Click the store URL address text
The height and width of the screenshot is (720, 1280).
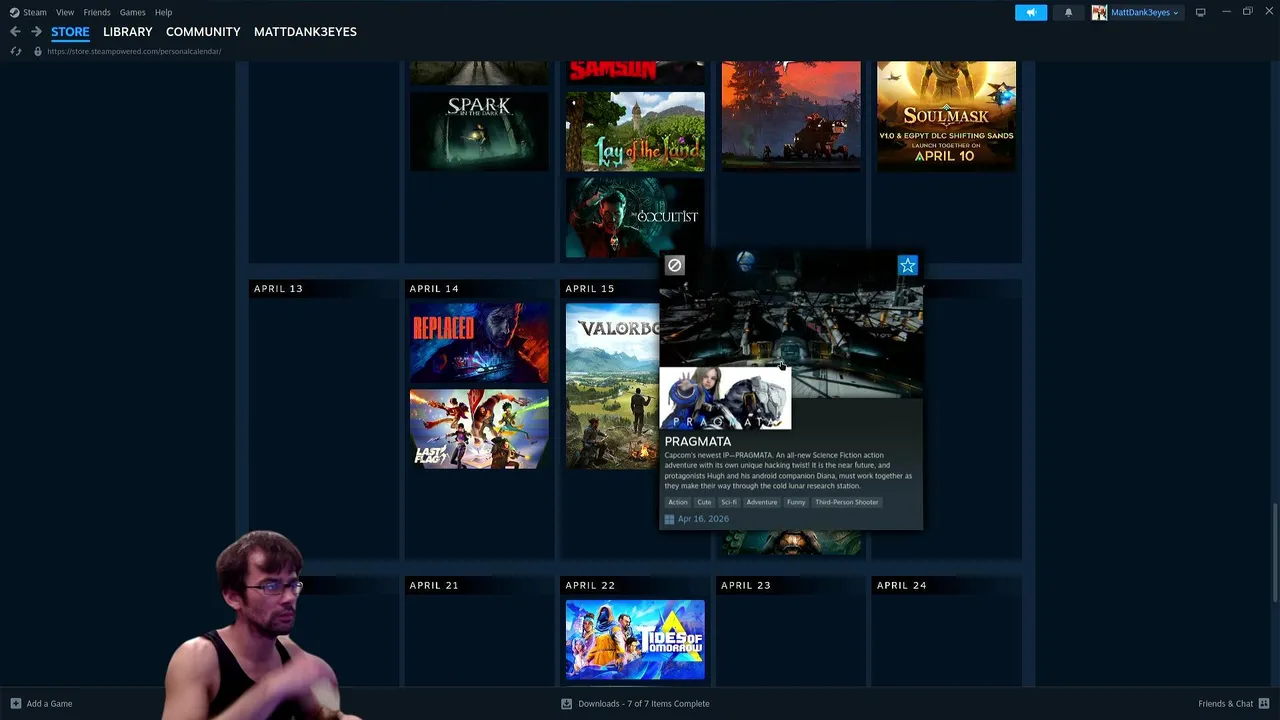(x=134, y=51)
